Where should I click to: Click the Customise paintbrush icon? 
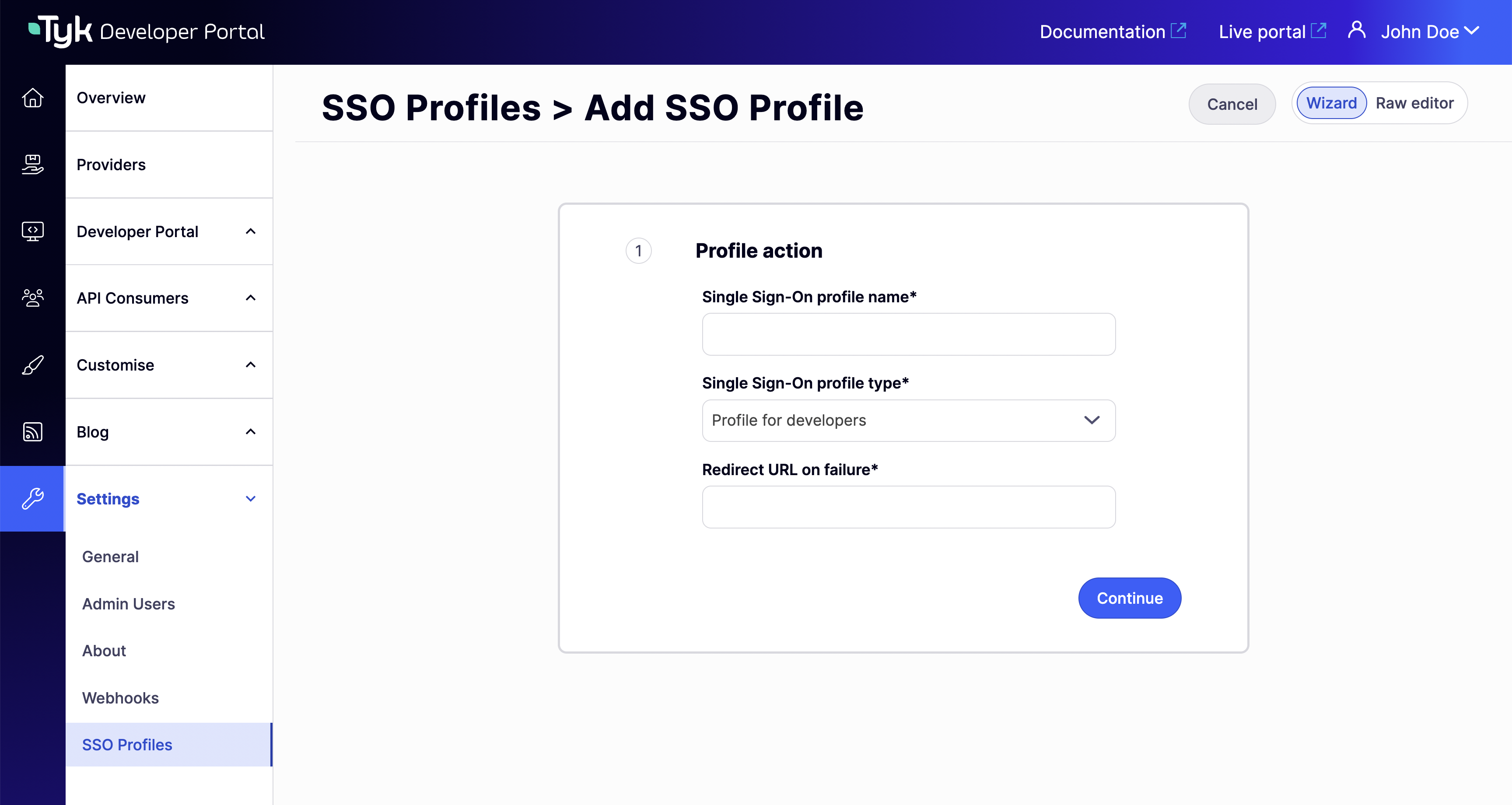32,364
